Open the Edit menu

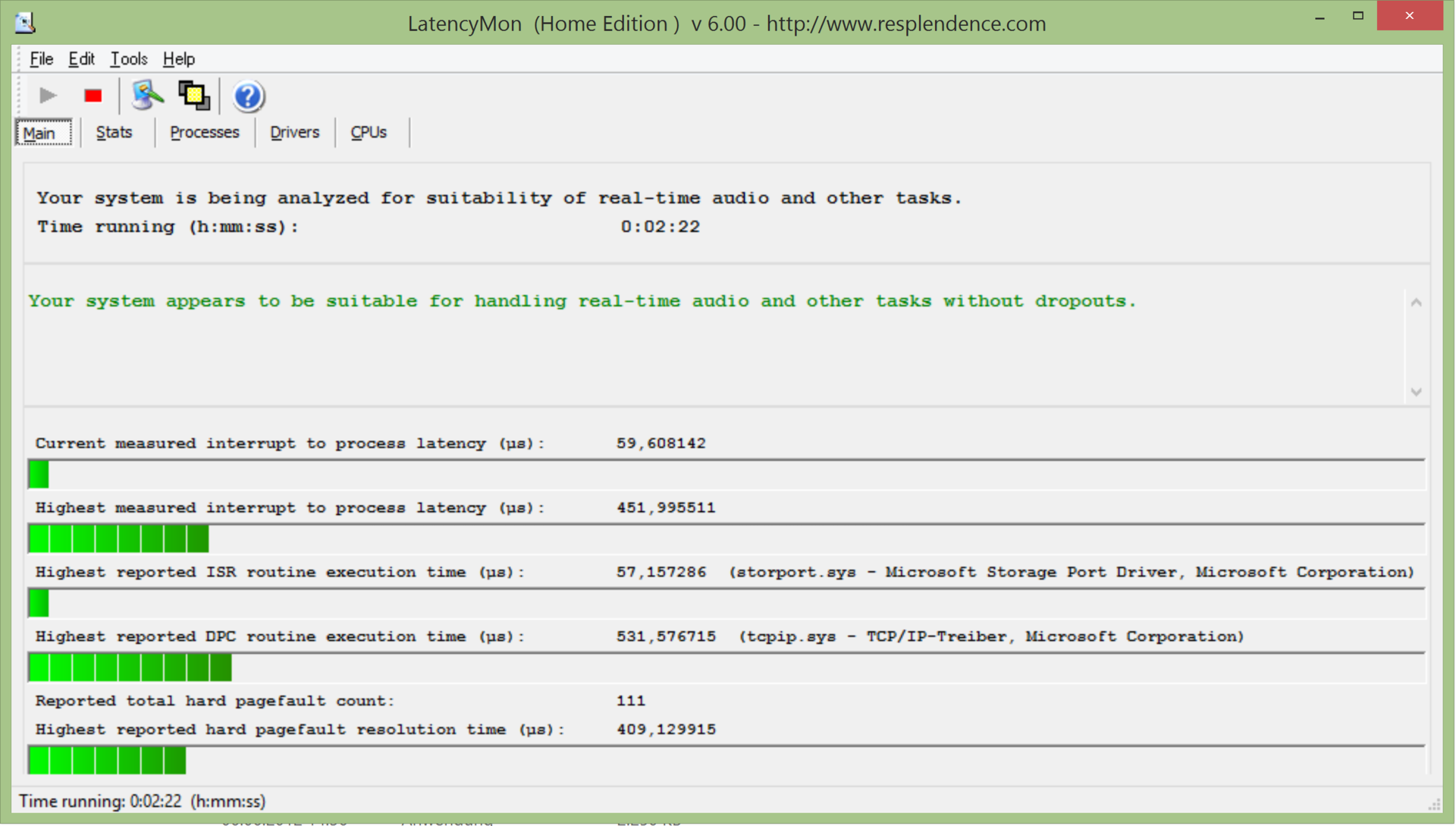pyautogui.click(x=81, y=59)
